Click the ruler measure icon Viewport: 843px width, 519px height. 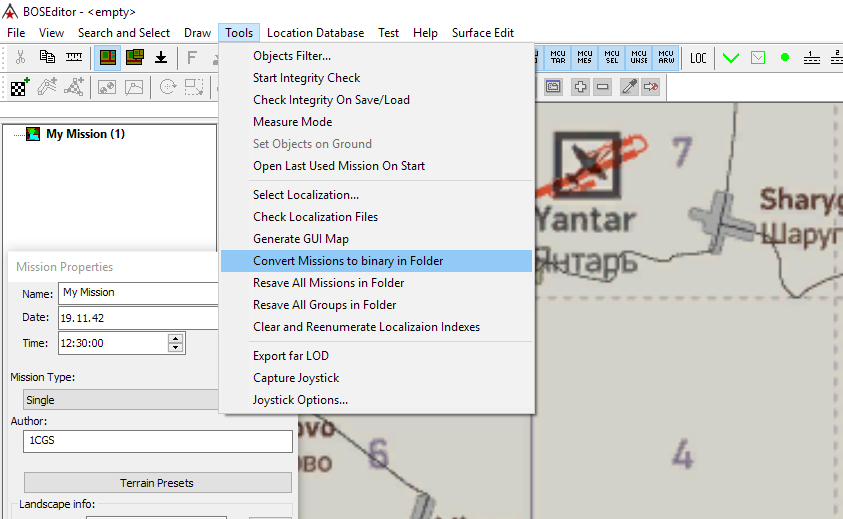tap(74, 57)
